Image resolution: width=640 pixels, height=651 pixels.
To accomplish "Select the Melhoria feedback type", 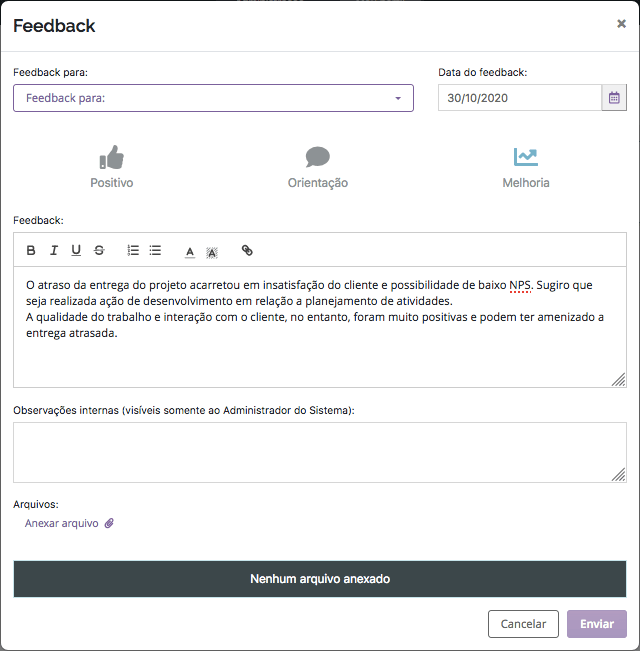I will [x=526, y=167].
